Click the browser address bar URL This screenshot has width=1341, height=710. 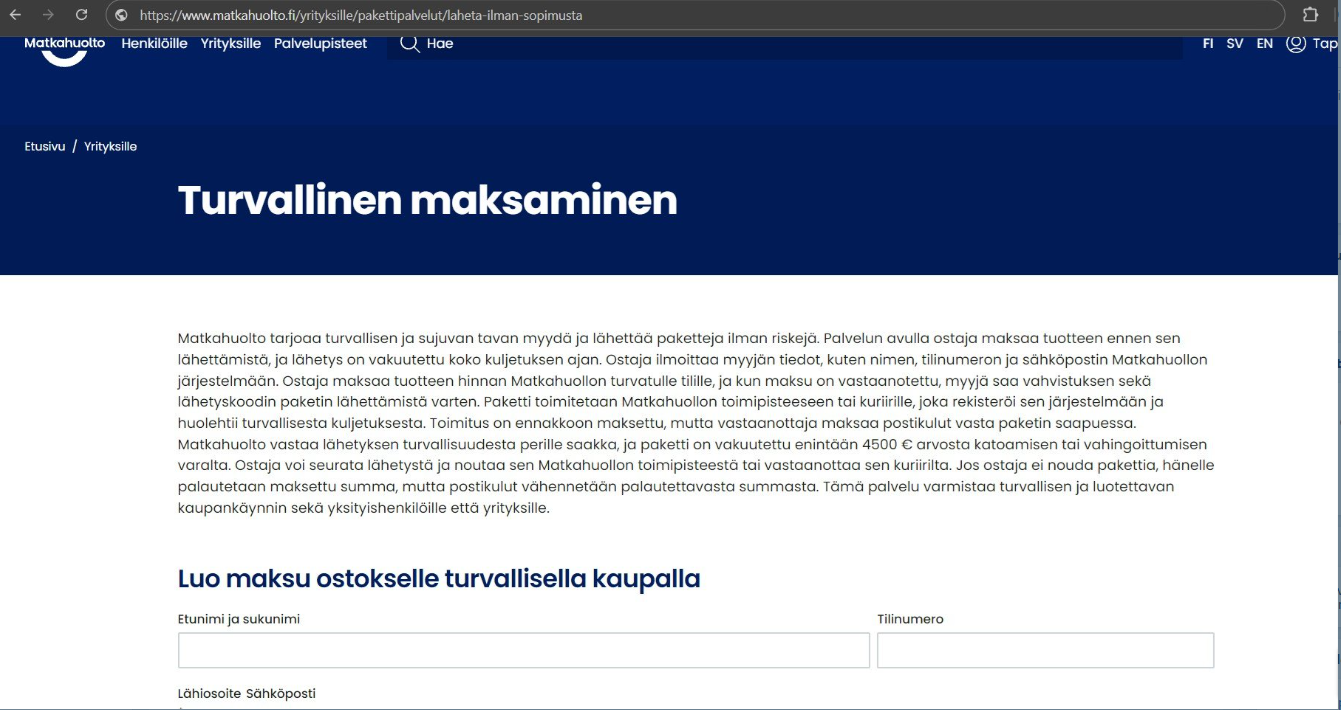pos(361,15)
